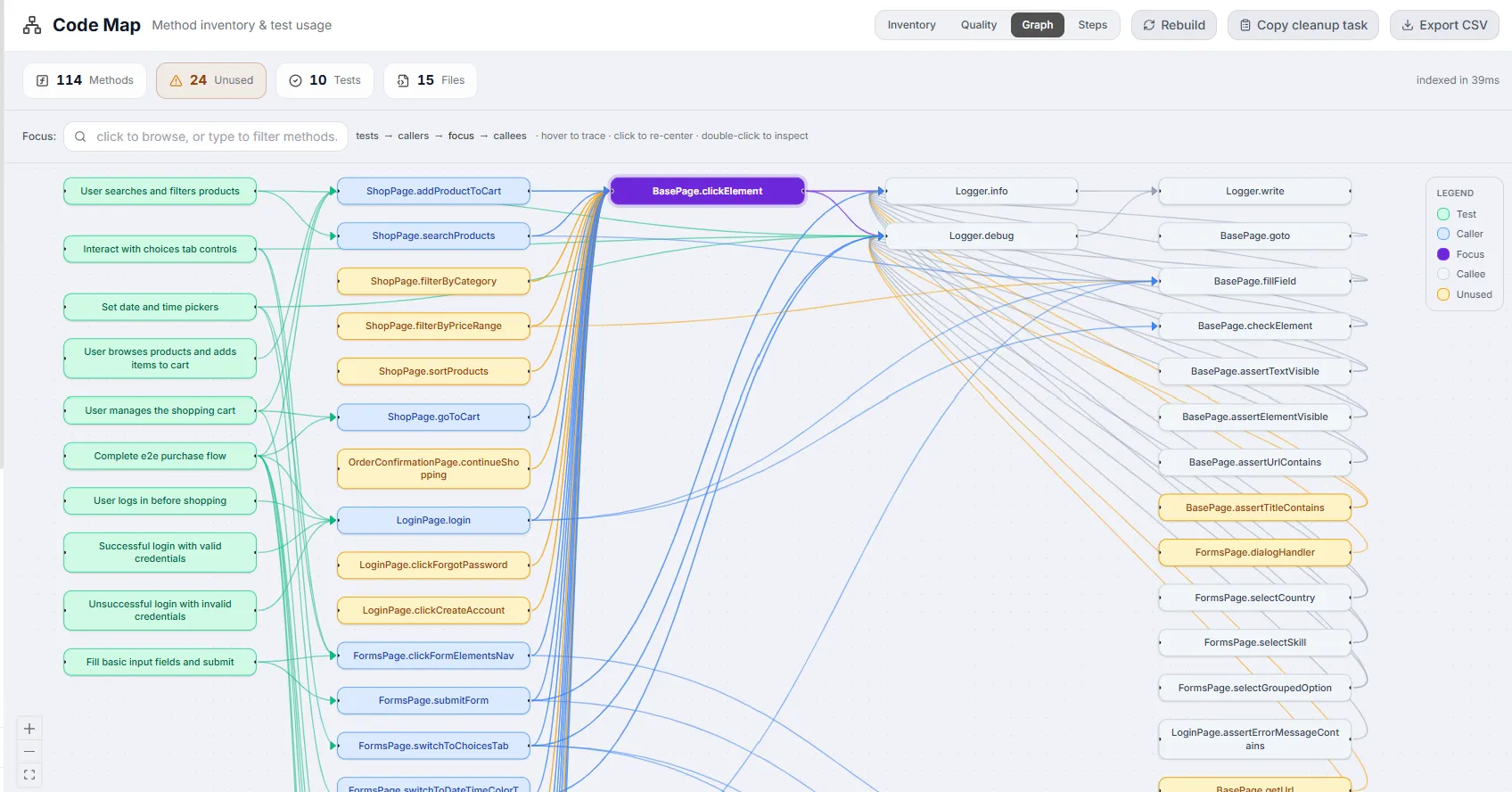Screen dimensions: 1512x792
Task: Click the LoginPage.login node
Action: (433, 520)
